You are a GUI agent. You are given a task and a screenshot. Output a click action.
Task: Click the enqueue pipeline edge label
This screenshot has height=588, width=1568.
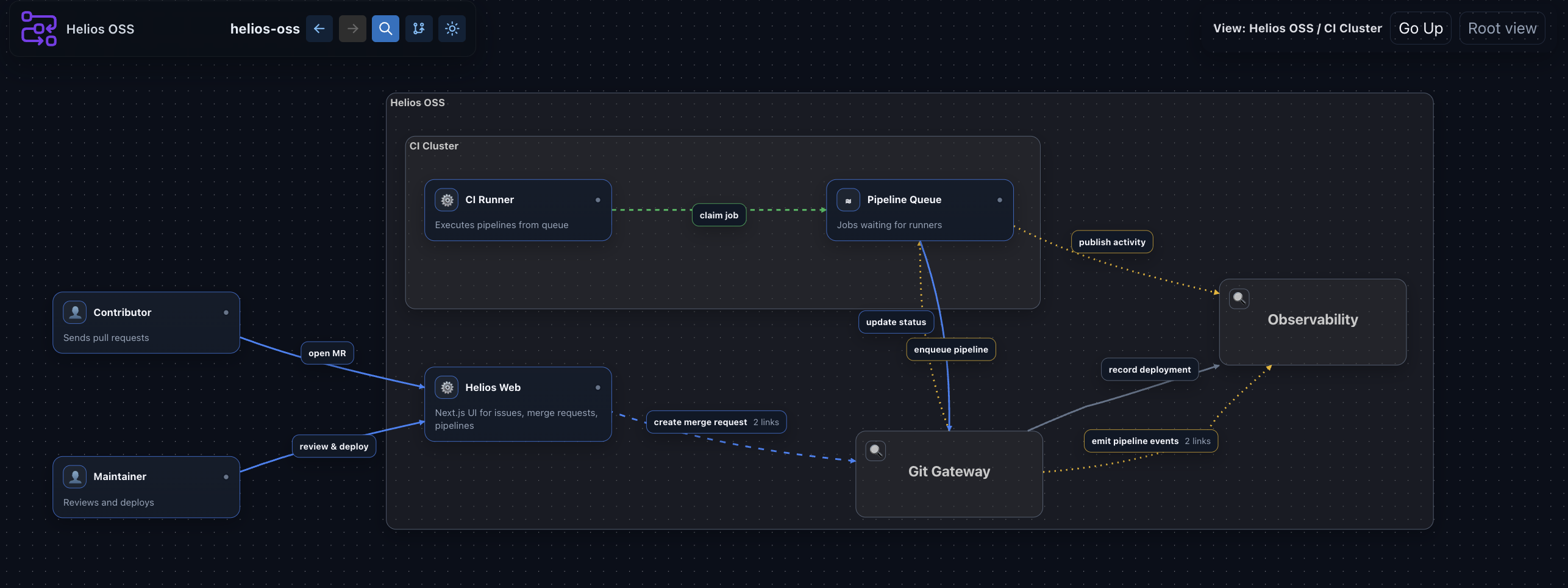tap(950, 349)
